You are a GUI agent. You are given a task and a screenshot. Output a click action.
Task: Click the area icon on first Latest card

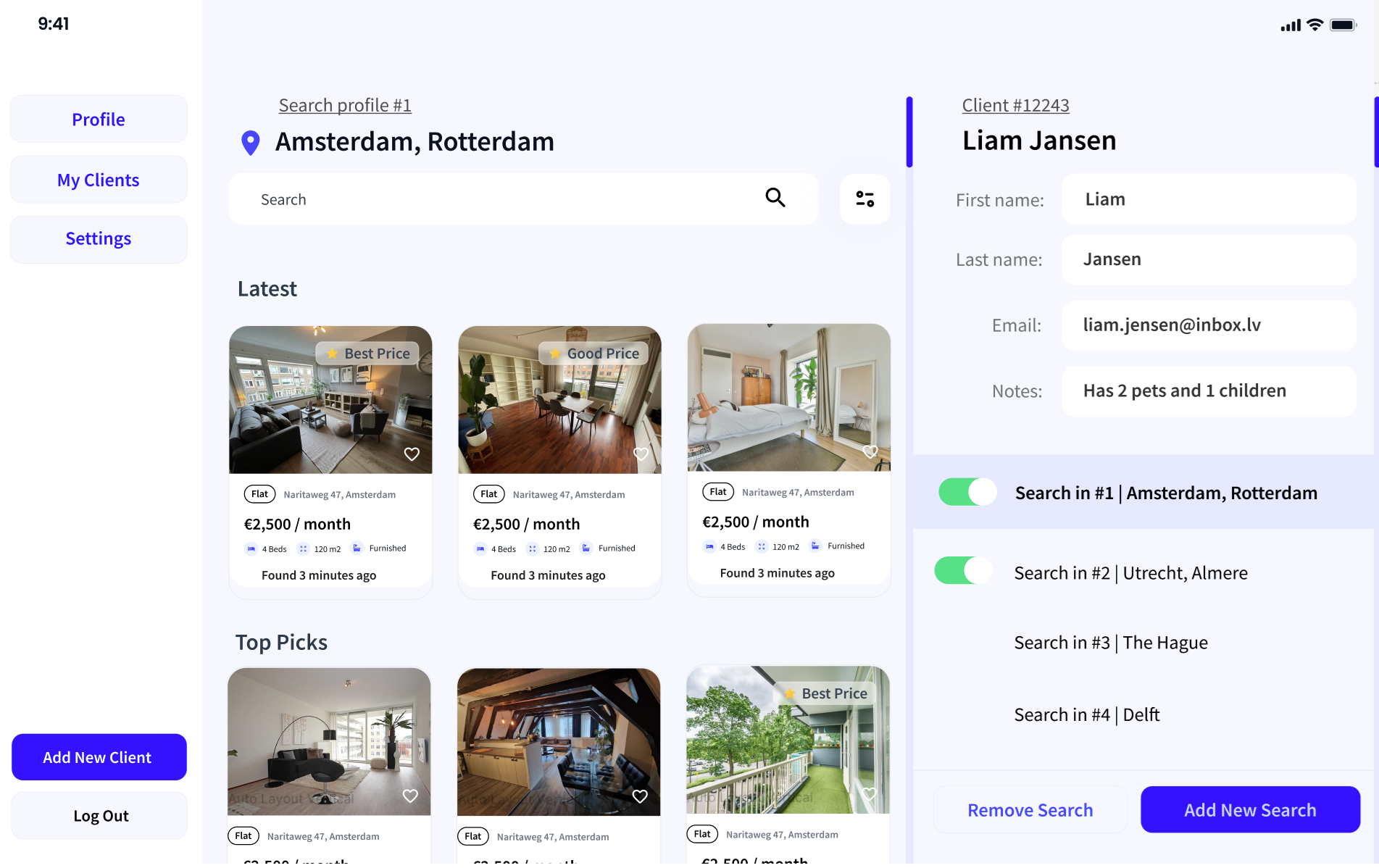(303, 548)
